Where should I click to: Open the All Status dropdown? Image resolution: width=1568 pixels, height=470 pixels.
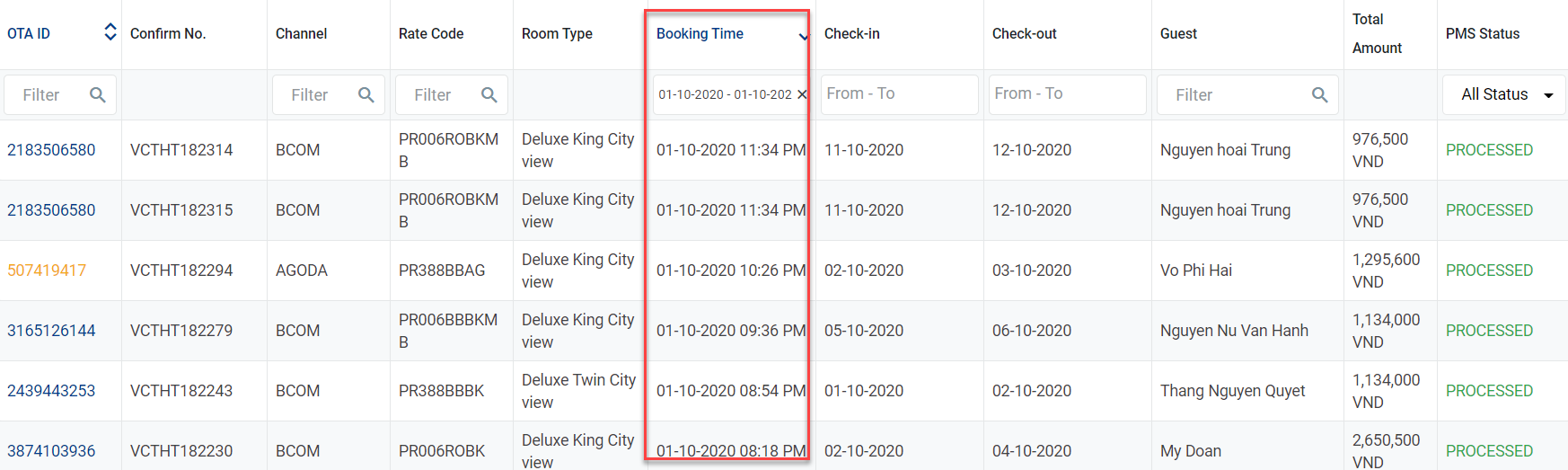tap(1504, 94)
